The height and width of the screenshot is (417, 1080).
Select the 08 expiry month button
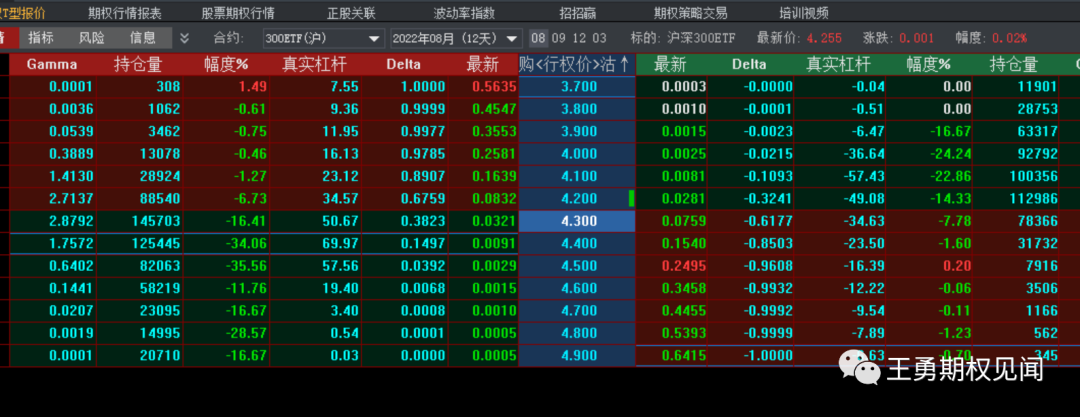coord(538,38)
